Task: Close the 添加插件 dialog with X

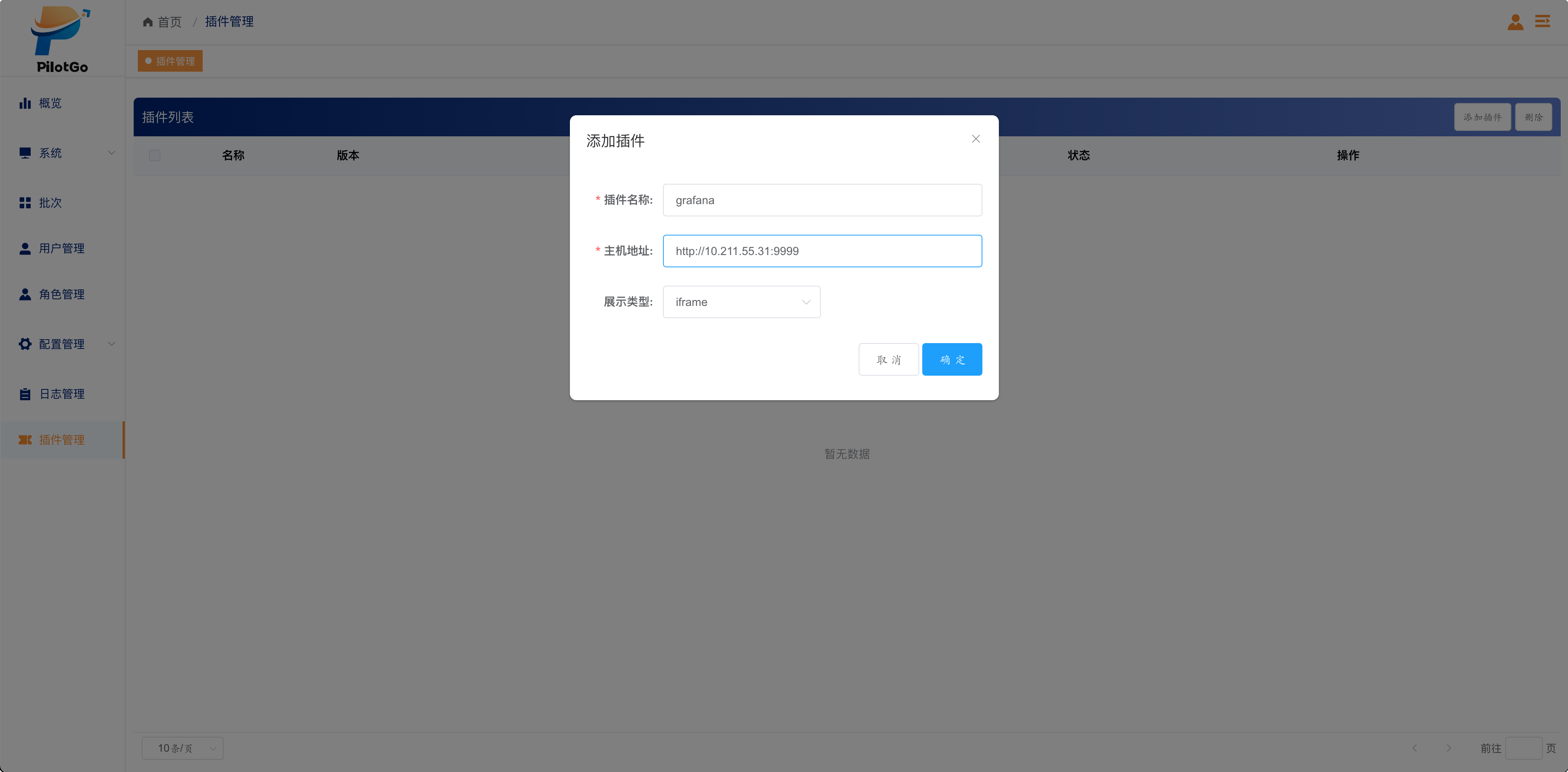Action: click(975, 139)
